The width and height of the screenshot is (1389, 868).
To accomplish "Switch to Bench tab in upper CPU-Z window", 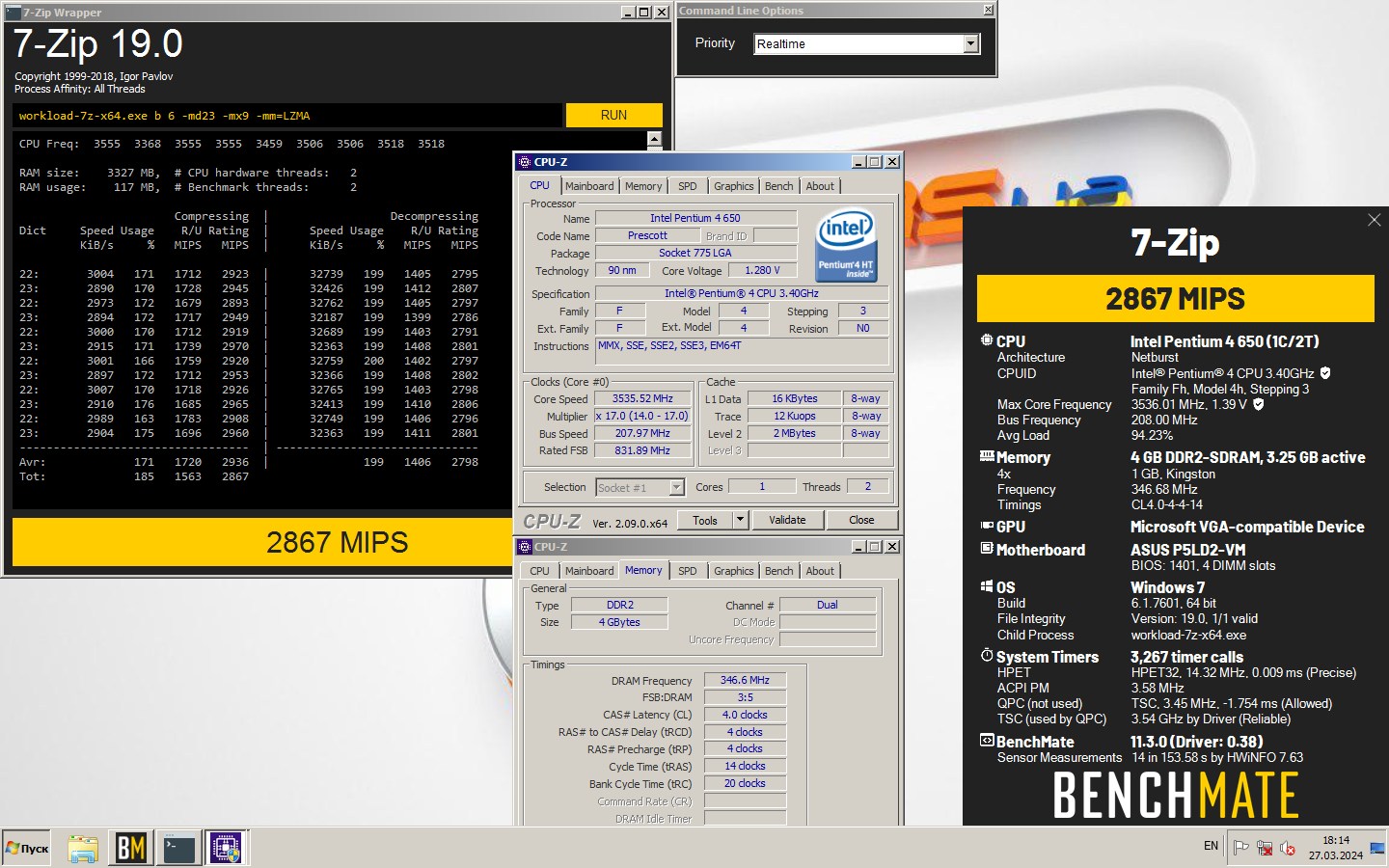I will pos(778,186).
